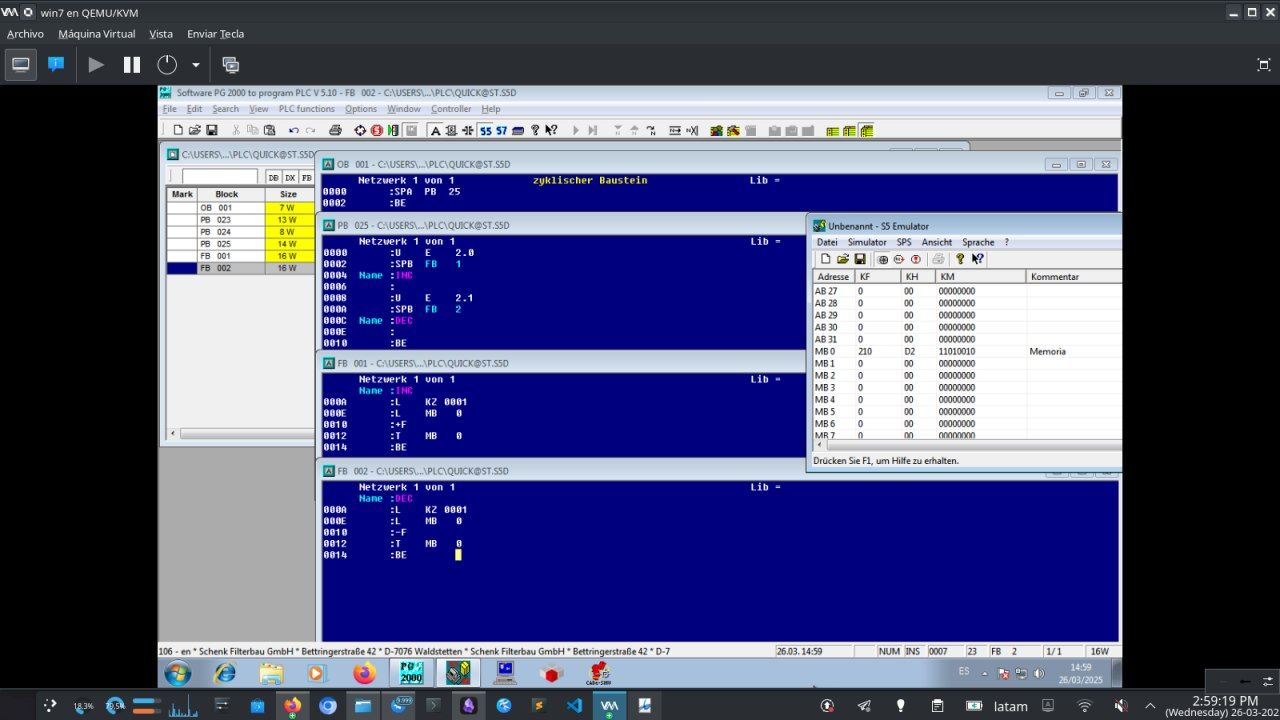The image size is (1280, 720).
Task: Open the volume control in system tray
Action: (x=1041, y=671)
